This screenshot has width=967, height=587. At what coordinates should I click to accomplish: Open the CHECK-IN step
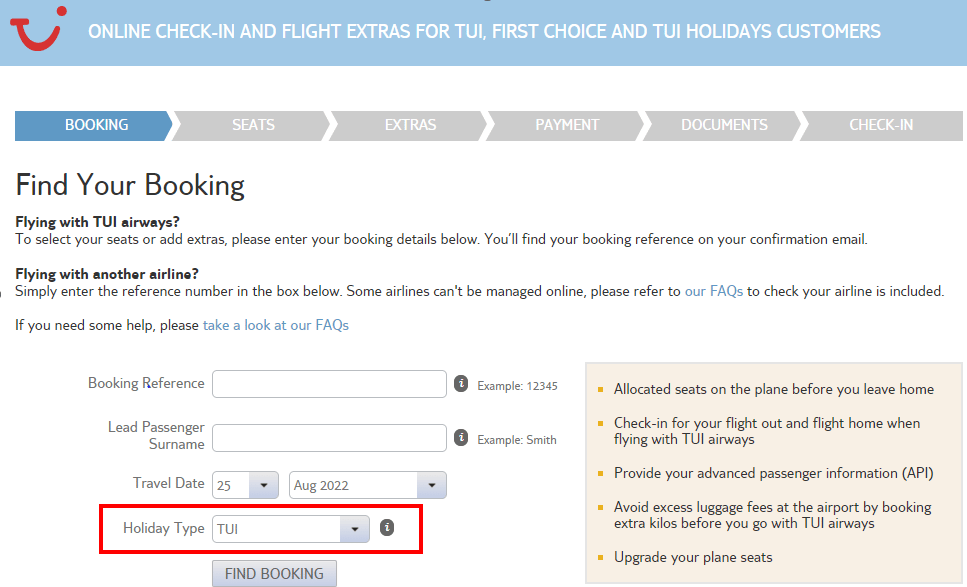point(882,125)
